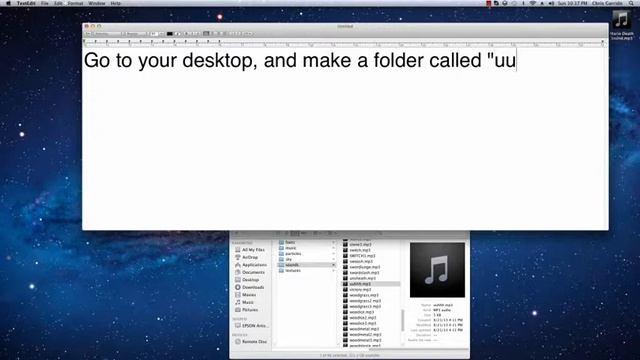
Task: Open the Edit menu
Action: 58,3
